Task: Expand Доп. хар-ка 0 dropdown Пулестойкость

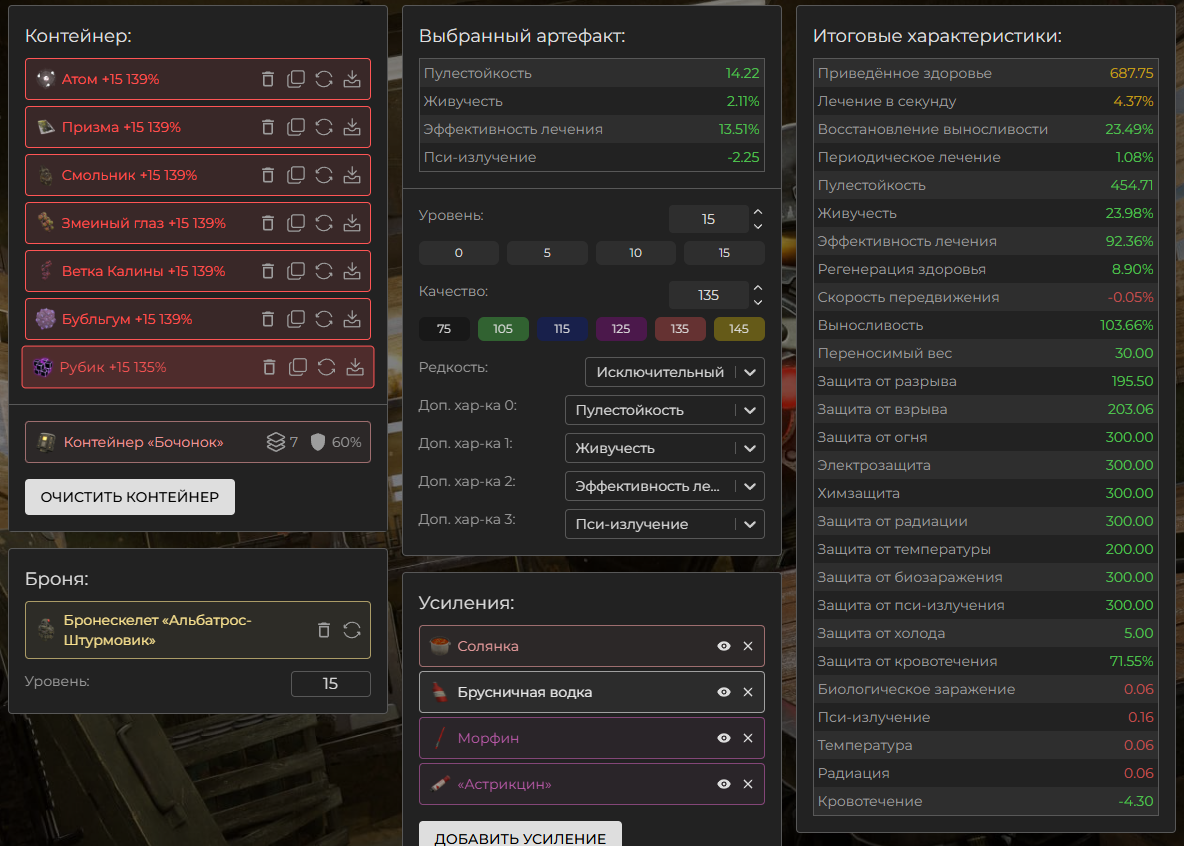Action: click(x=664, y=410)
